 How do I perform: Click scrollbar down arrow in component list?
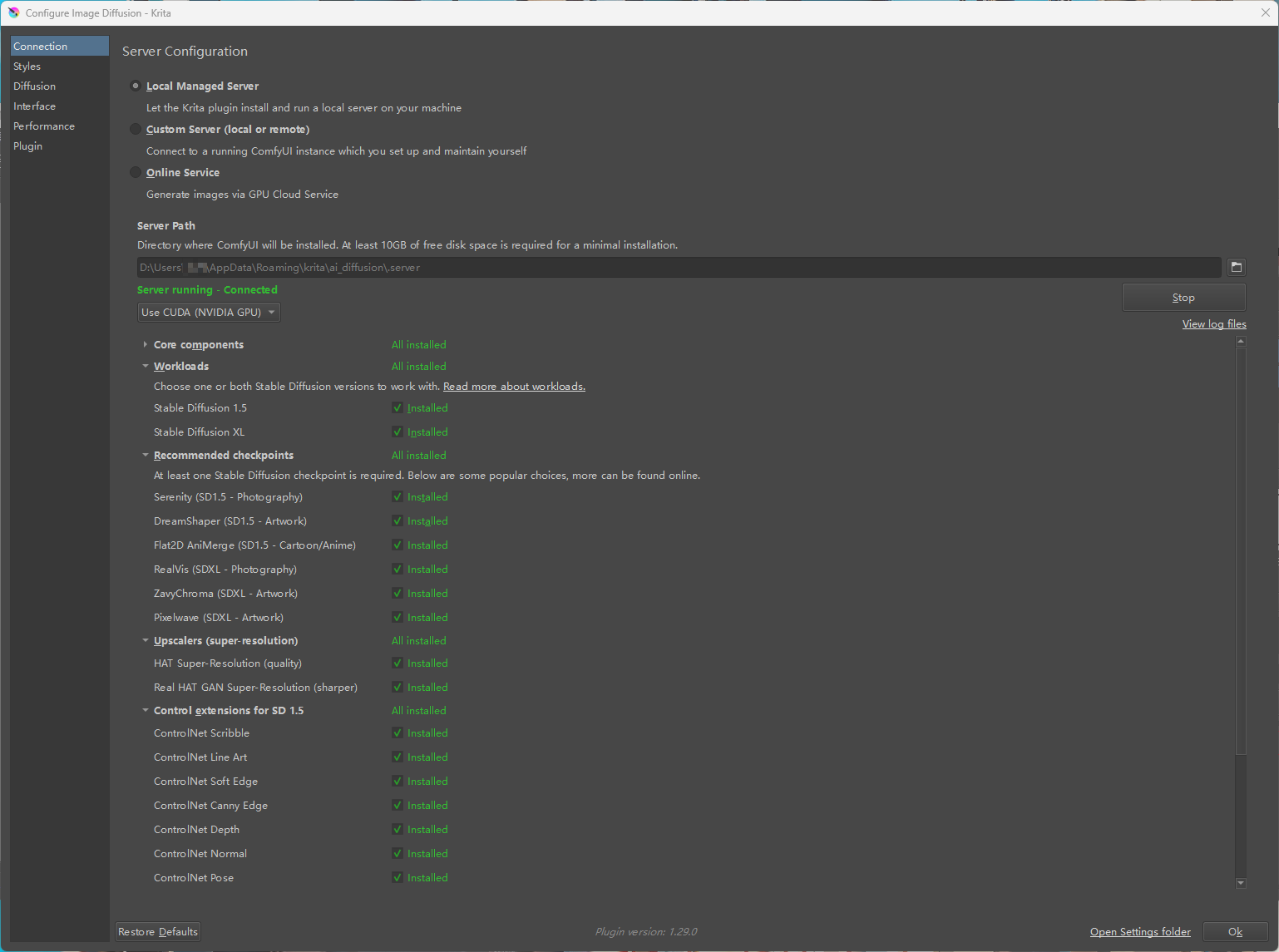[1241, 883]
